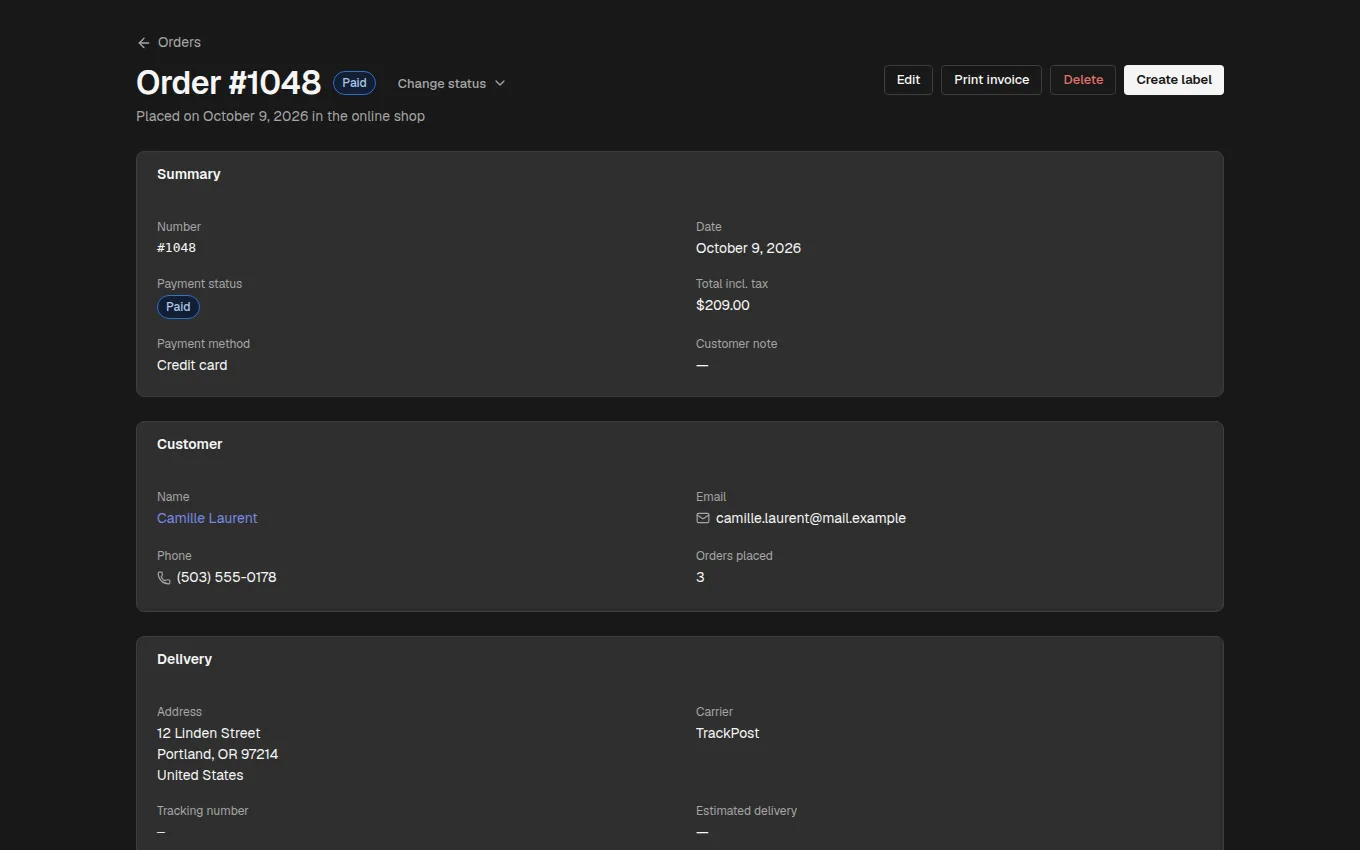Open the Change status dropdown
Screen dimensions: 1360x850
[451, 83]
